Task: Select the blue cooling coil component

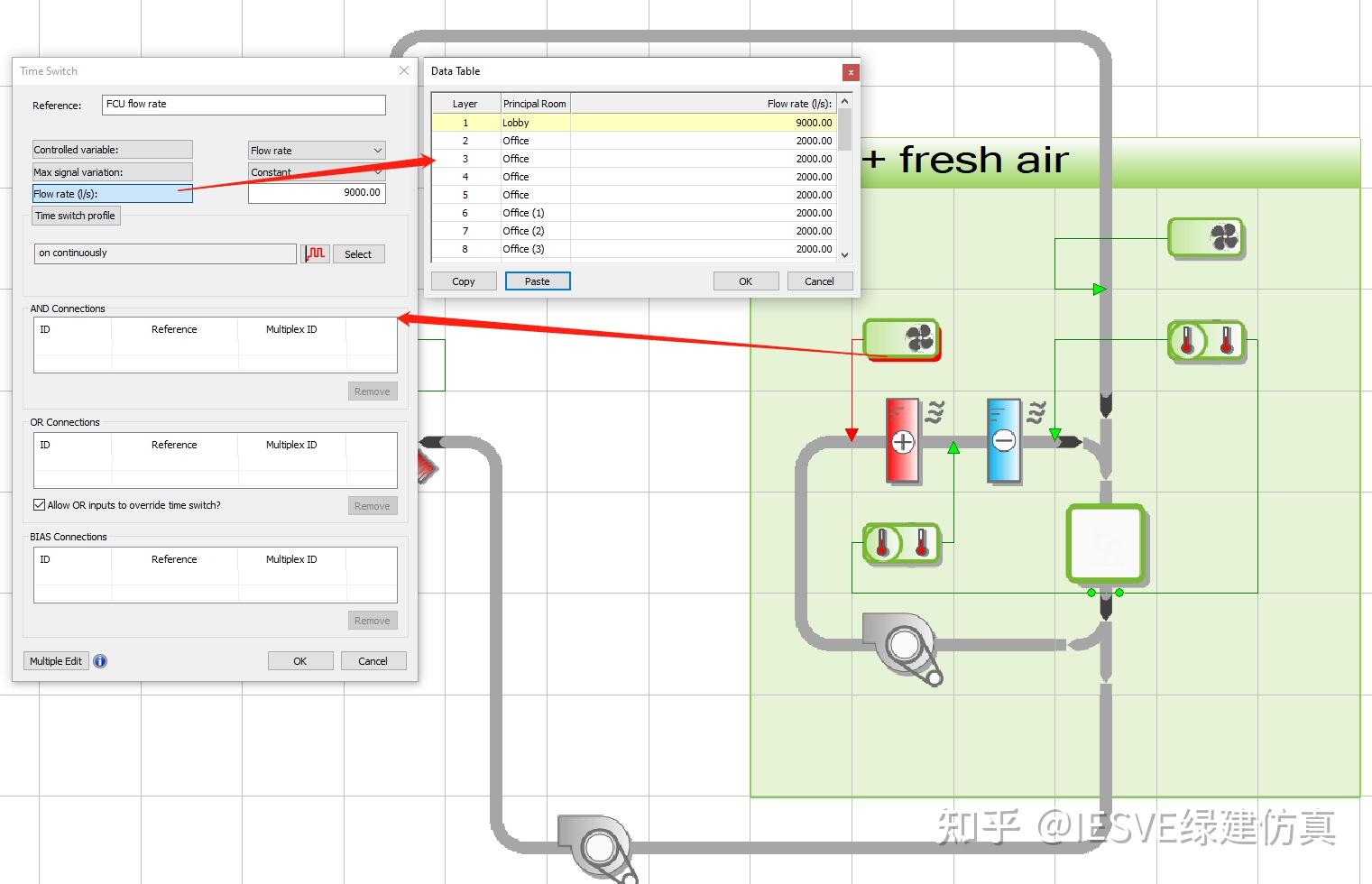Action: coord(1004,441)
